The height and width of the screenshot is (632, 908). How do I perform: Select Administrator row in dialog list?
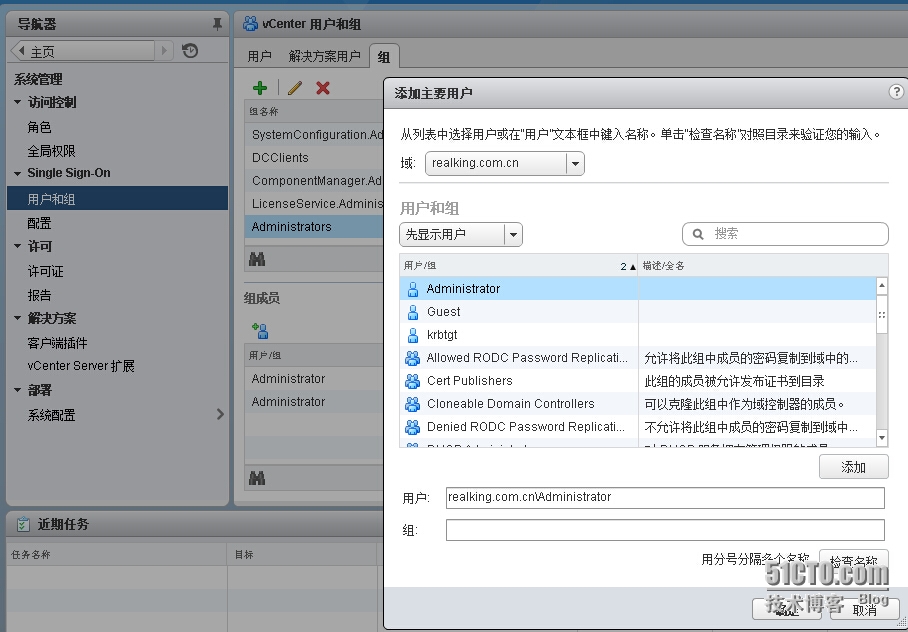pyautogui.click(x=638, y=288)
